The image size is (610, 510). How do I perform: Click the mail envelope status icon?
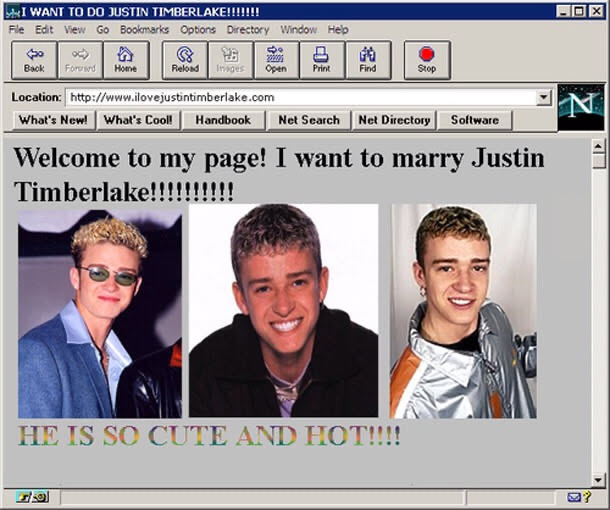tap(574, 497)
